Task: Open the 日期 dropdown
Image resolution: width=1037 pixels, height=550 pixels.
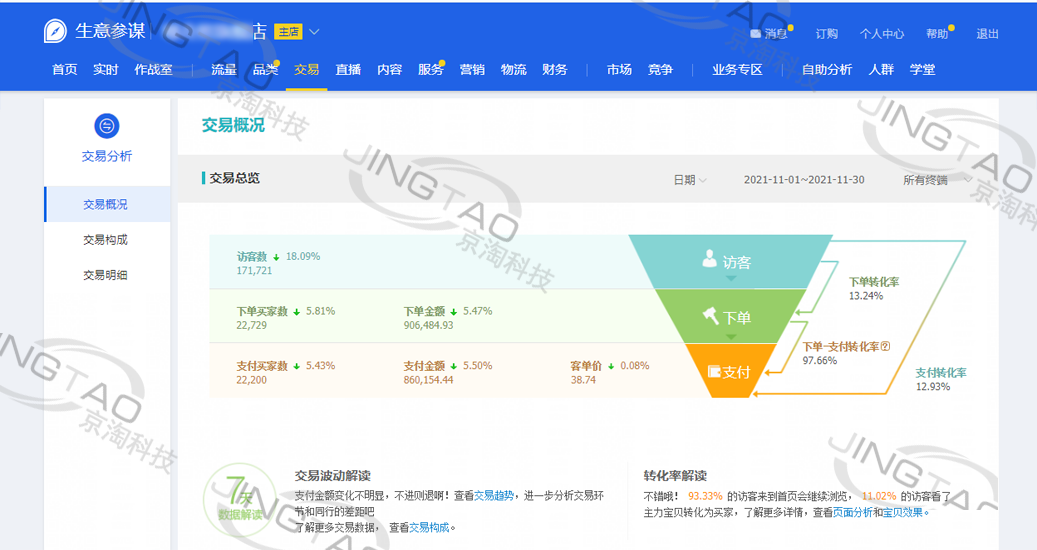Action: pyautogui.click(x=689, y=180)
